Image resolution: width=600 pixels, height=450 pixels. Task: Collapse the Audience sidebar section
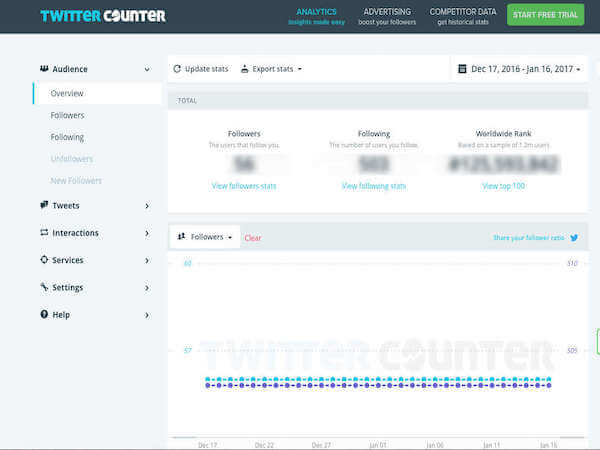146,69
